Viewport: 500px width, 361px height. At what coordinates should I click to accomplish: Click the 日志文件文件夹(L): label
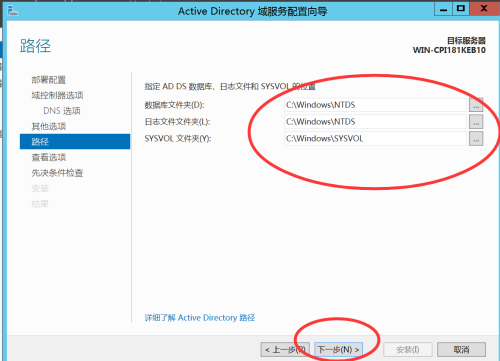pos(177,122)
